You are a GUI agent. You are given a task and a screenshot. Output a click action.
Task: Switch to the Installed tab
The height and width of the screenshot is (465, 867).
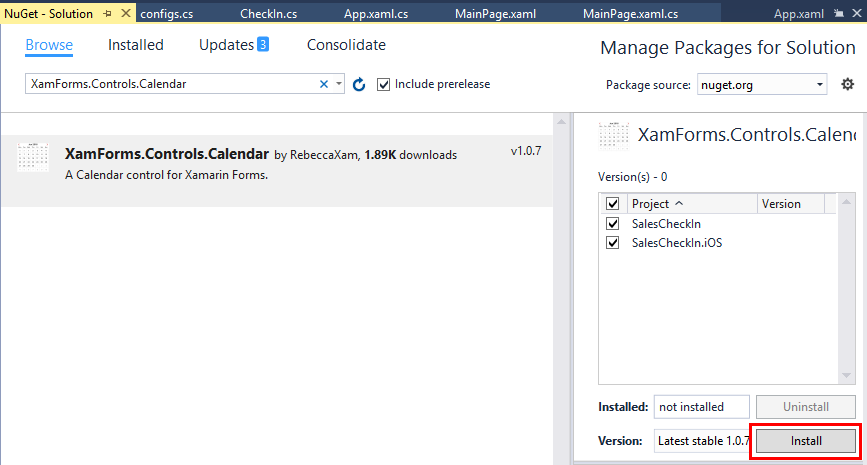(135, 45)
